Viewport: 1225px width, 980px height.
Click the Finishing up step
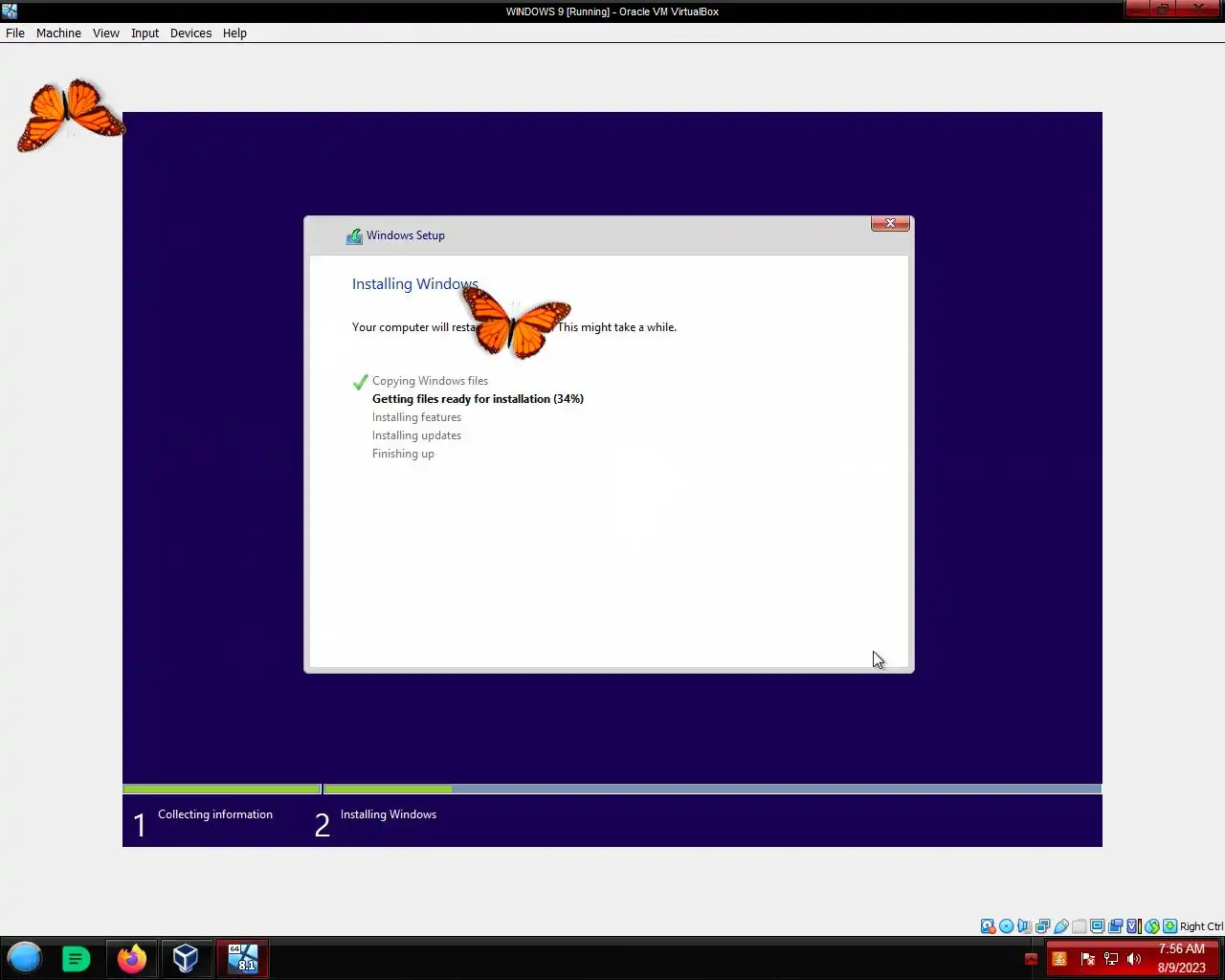(x=403, y=454)
